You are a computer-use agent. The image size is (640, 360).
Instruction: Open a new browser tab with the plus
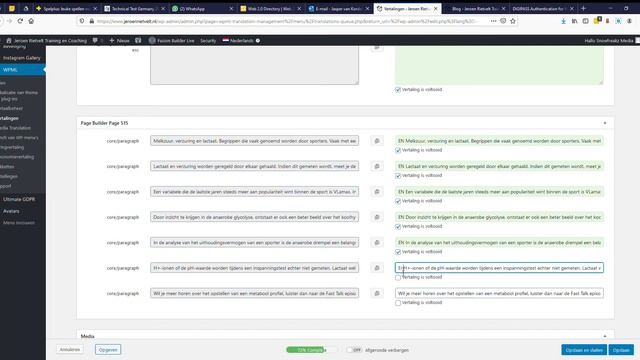click(x=583, y=8)
